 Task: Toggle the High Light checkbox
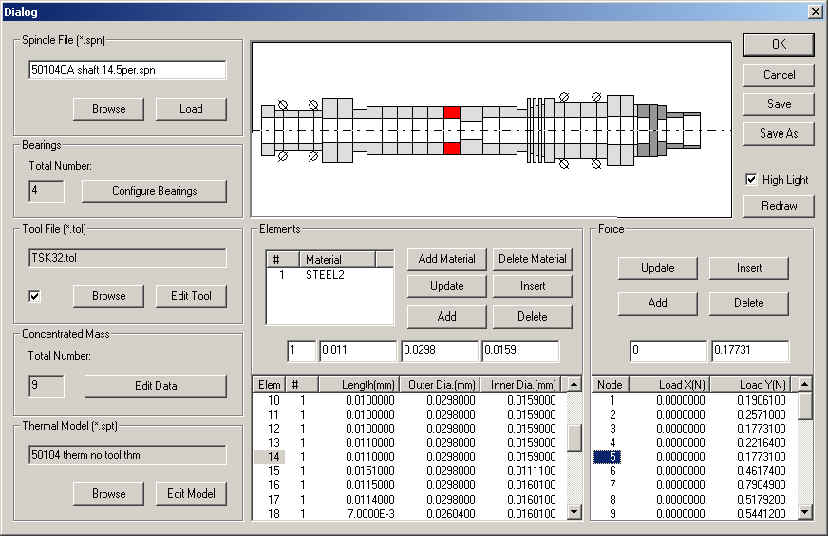coord(751,180)
